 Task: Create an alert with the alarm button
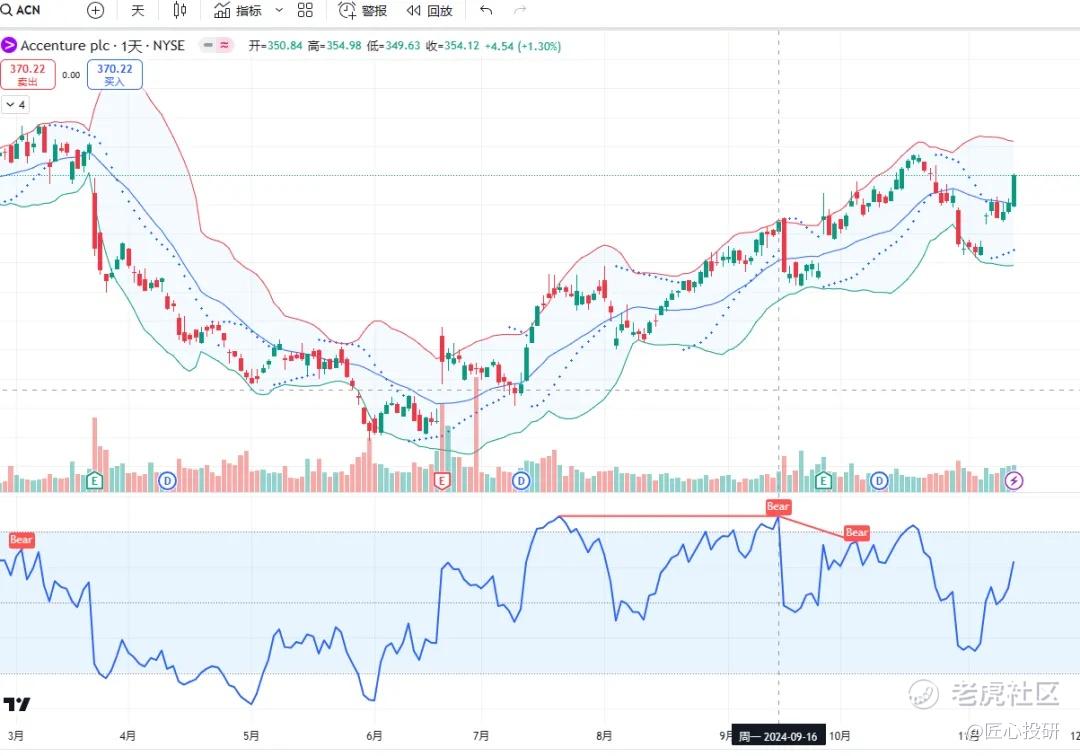click(x=362, y=10)
